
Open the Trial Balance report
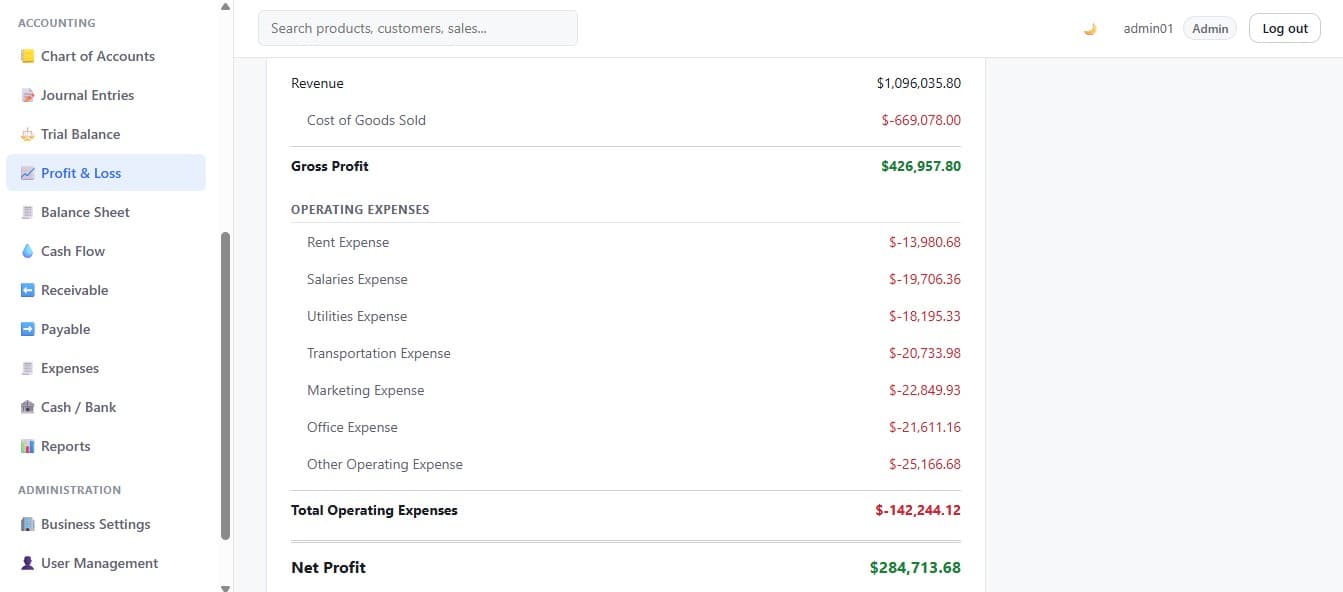click(106, 134)
